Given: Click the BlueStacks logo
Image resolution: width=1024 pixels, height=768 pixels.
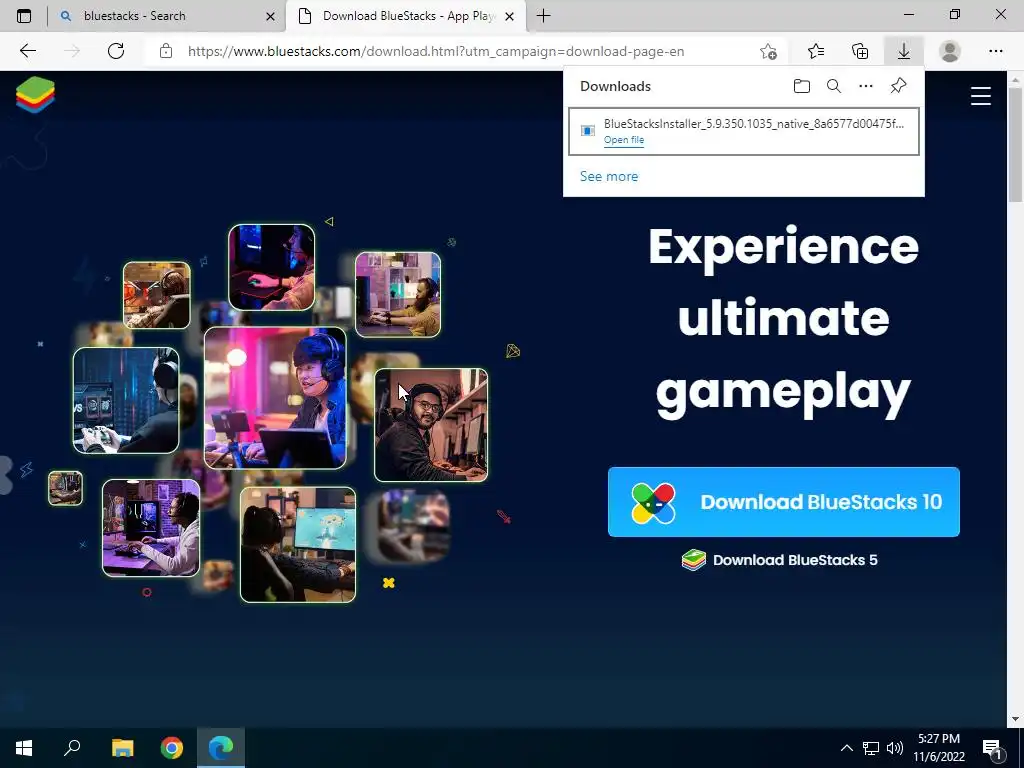Looking at the screenshot, I should (x=35, y=95).
